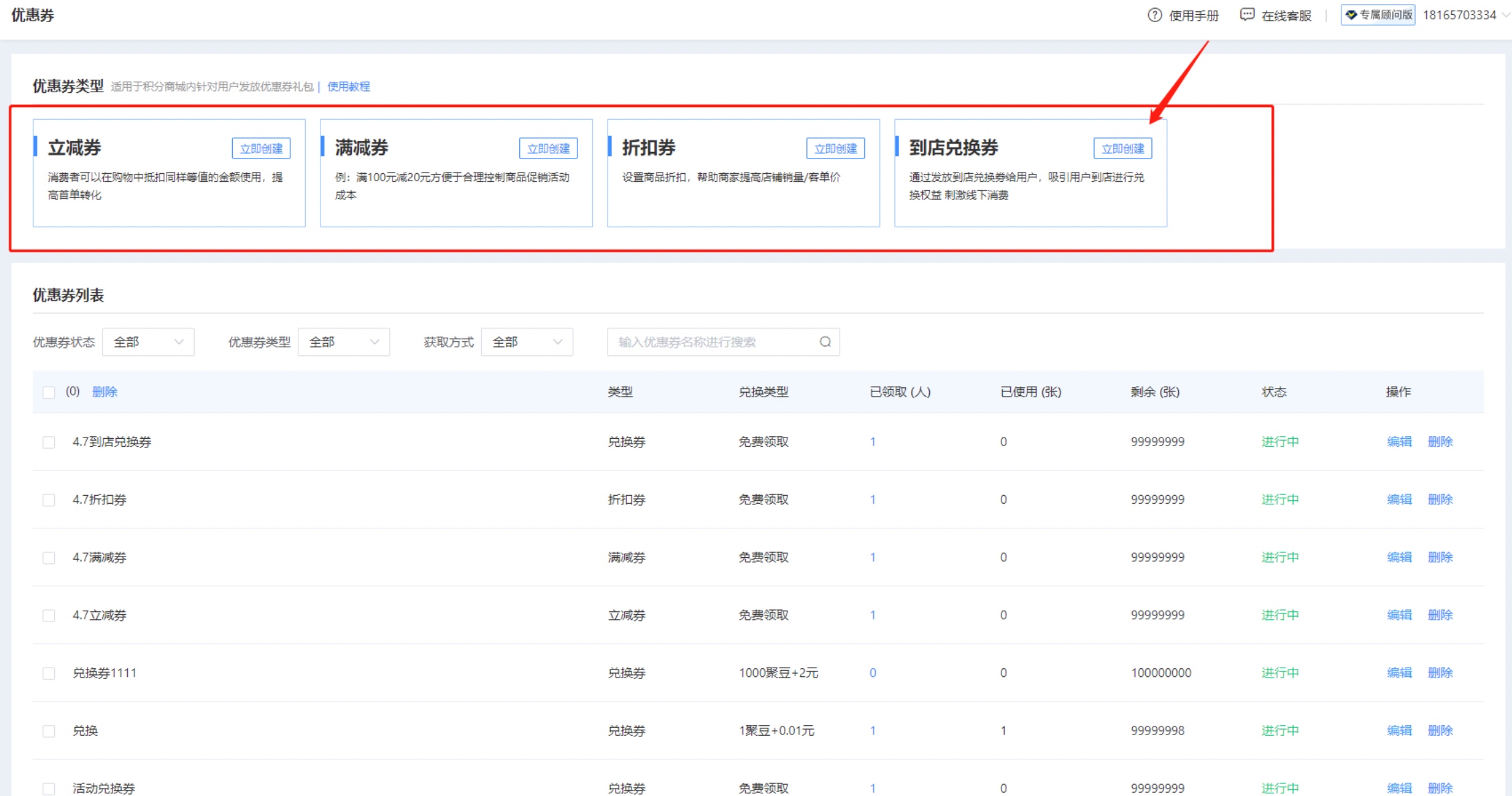This screenshot has height=796, width=1512.
Task: Delete the 4.7立减券 row via 删除
Action: tap(1440, 615)
